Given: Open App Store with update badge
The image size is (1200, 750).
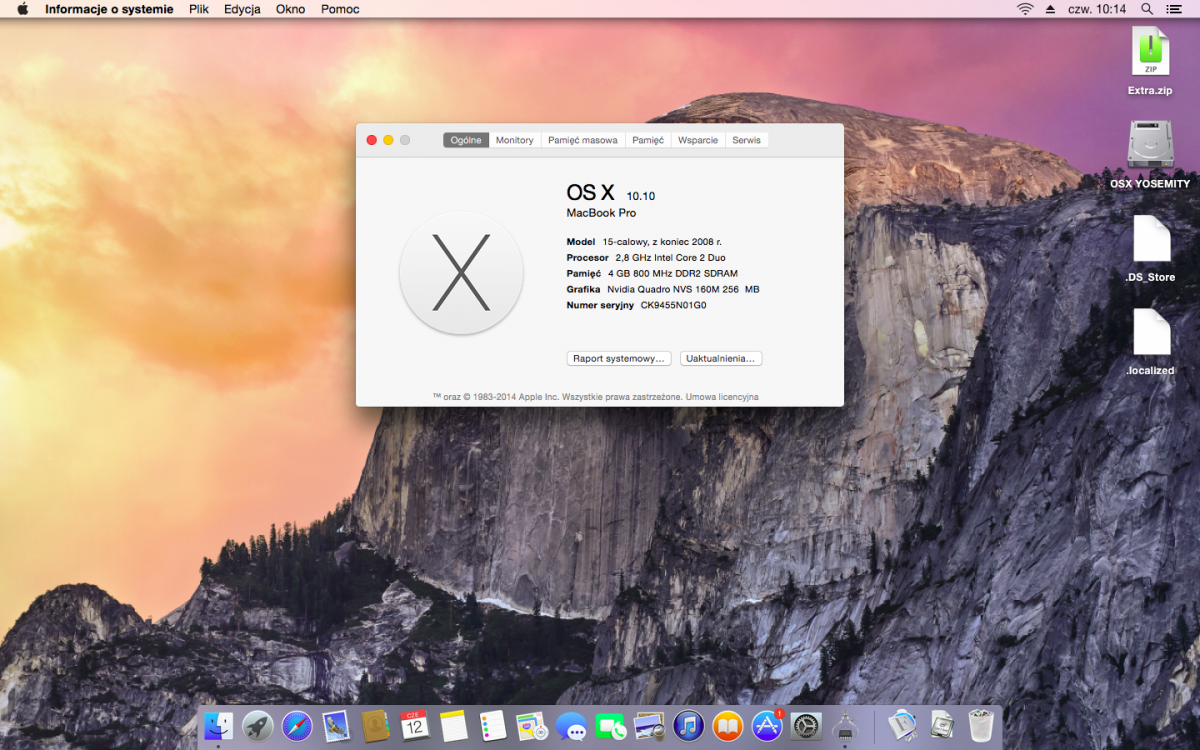Looking at the screenshot, I should [x=767, y=726].
